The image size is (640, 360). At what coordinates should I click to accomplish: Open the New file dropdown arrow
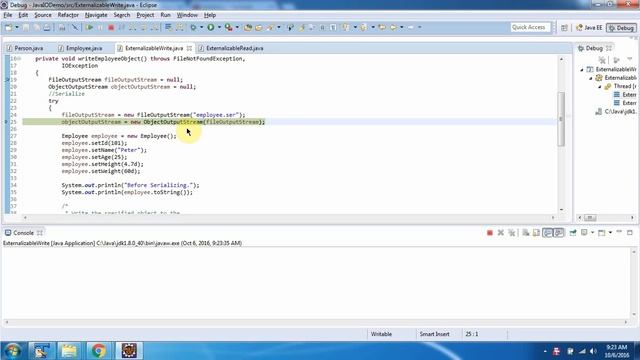17,28
